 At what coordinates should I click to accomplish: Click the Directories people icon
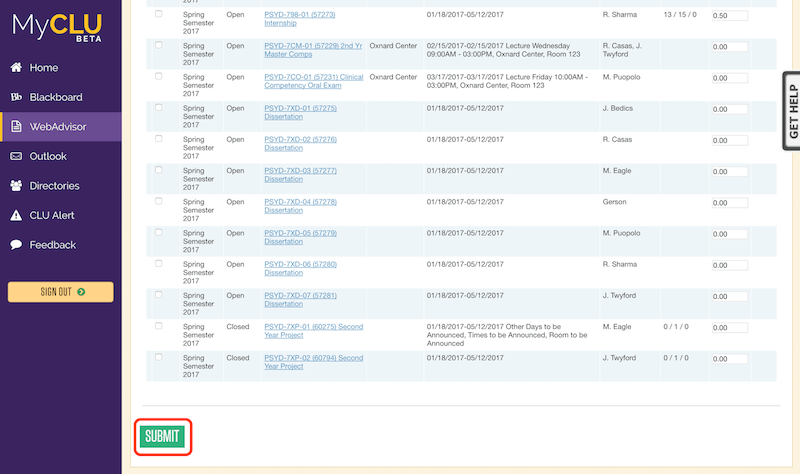(x=16, y=186)
